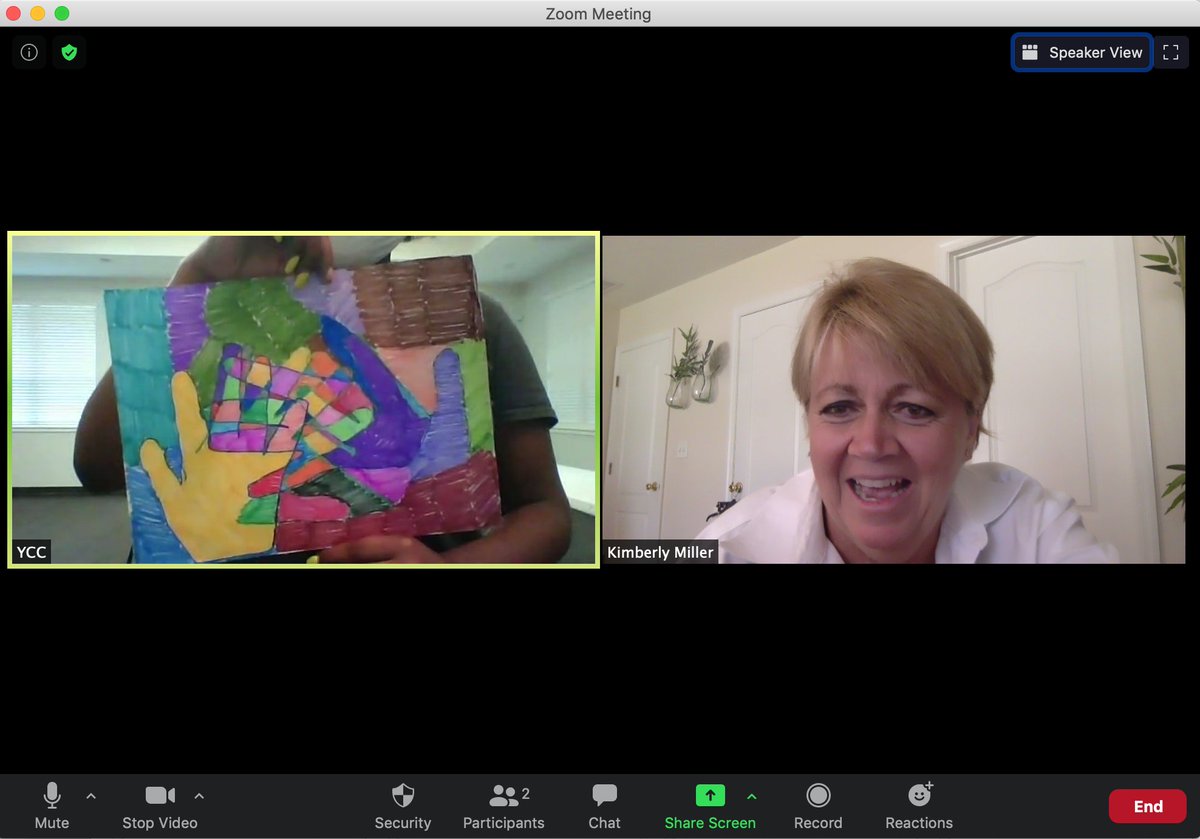Enter full screen mode
The width and height of the screenshot is (1200, 839).
[1171, 52]
